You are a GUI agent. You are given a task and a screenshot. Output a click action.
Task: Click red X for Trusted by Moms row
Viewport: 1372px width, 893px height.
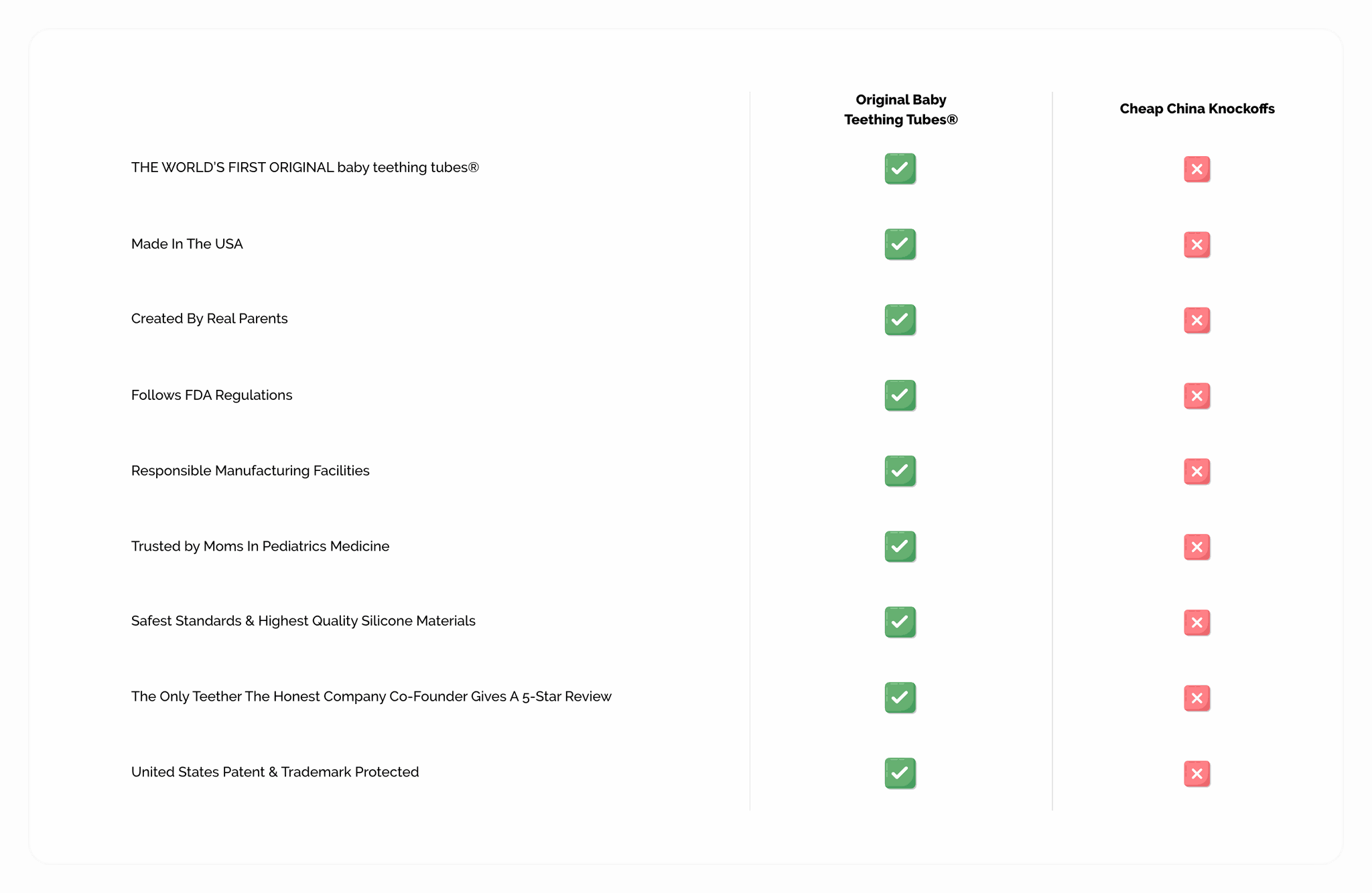1196,547
